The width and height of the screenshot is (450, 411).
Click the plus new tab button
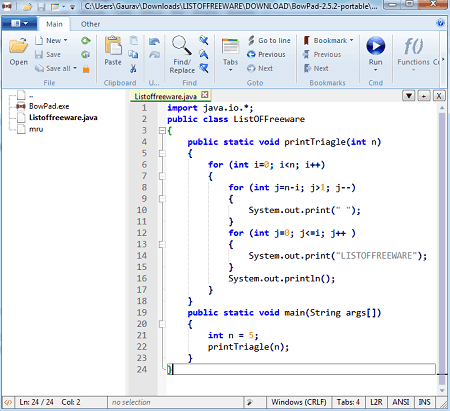pos(424,96)
